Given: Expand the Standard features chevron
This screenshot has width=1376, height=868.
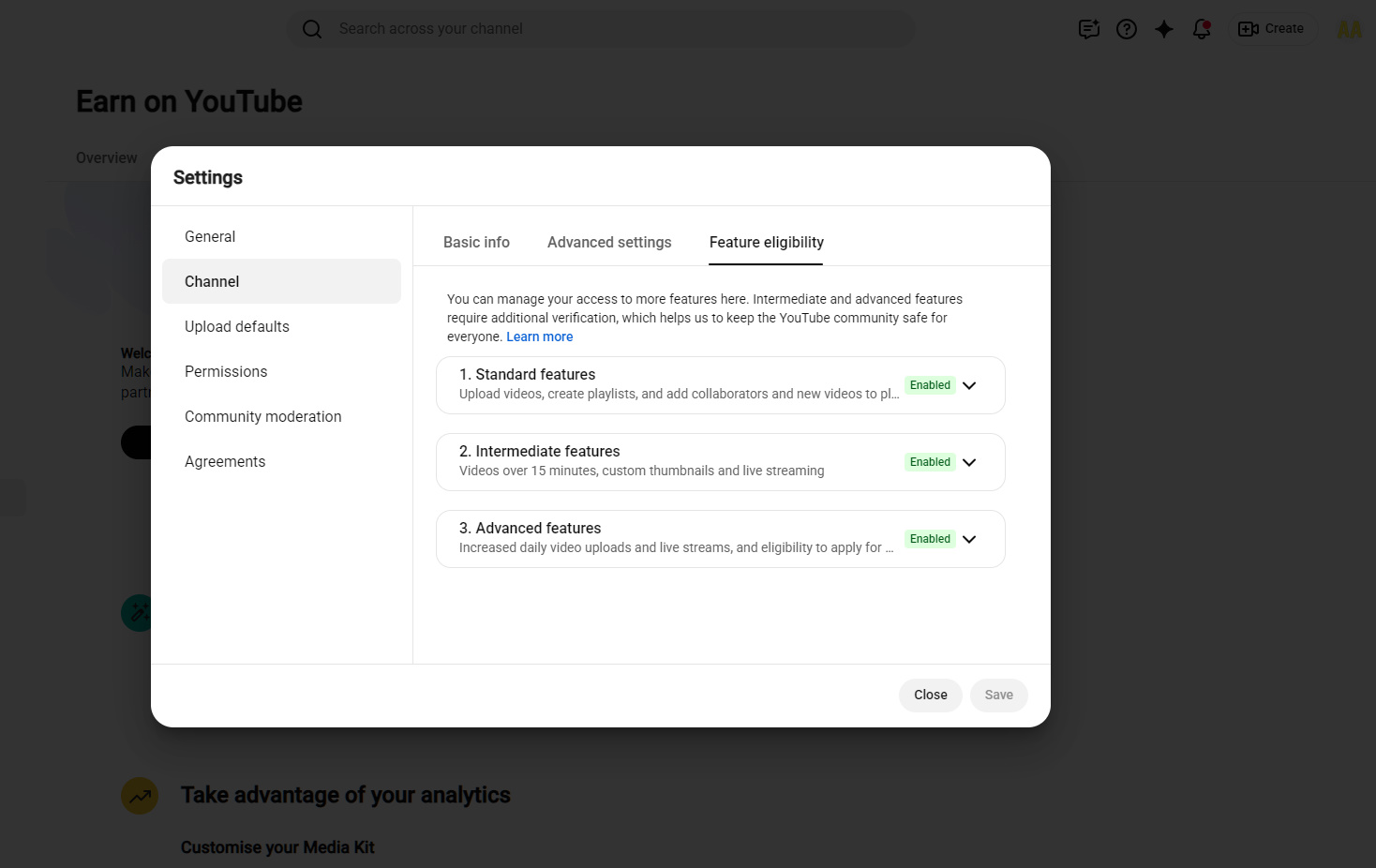Looking at the screenshot, I should [969, 385].
